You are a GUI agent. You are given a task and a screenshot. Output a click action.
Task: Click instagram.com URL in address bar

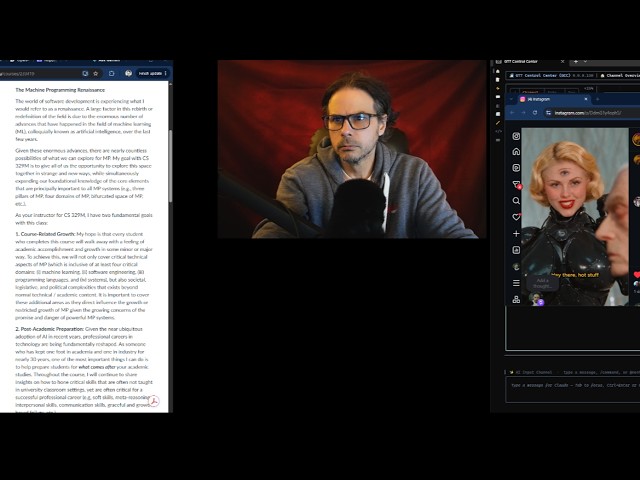coord(588,113)
